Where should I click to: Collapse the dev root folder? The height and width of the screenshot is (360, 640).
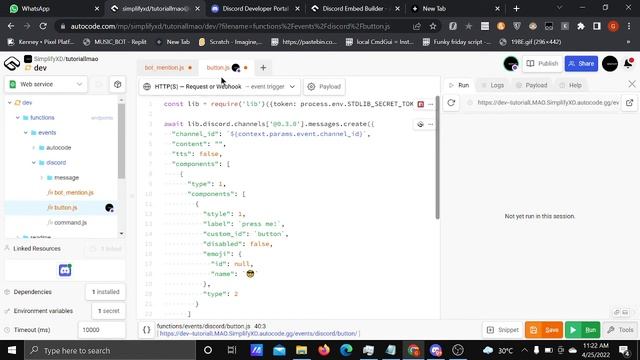10,103
